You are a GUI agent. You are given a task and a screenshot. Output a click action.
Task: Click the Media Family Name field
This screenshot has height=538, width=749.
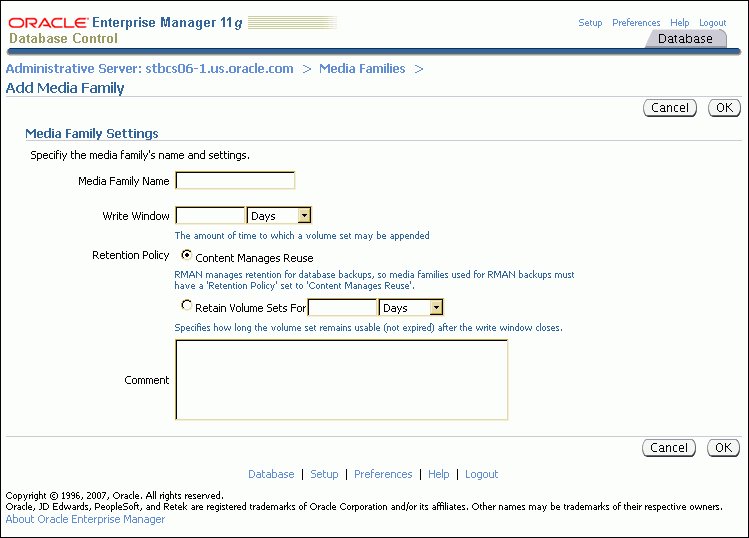tap(235, 181)
